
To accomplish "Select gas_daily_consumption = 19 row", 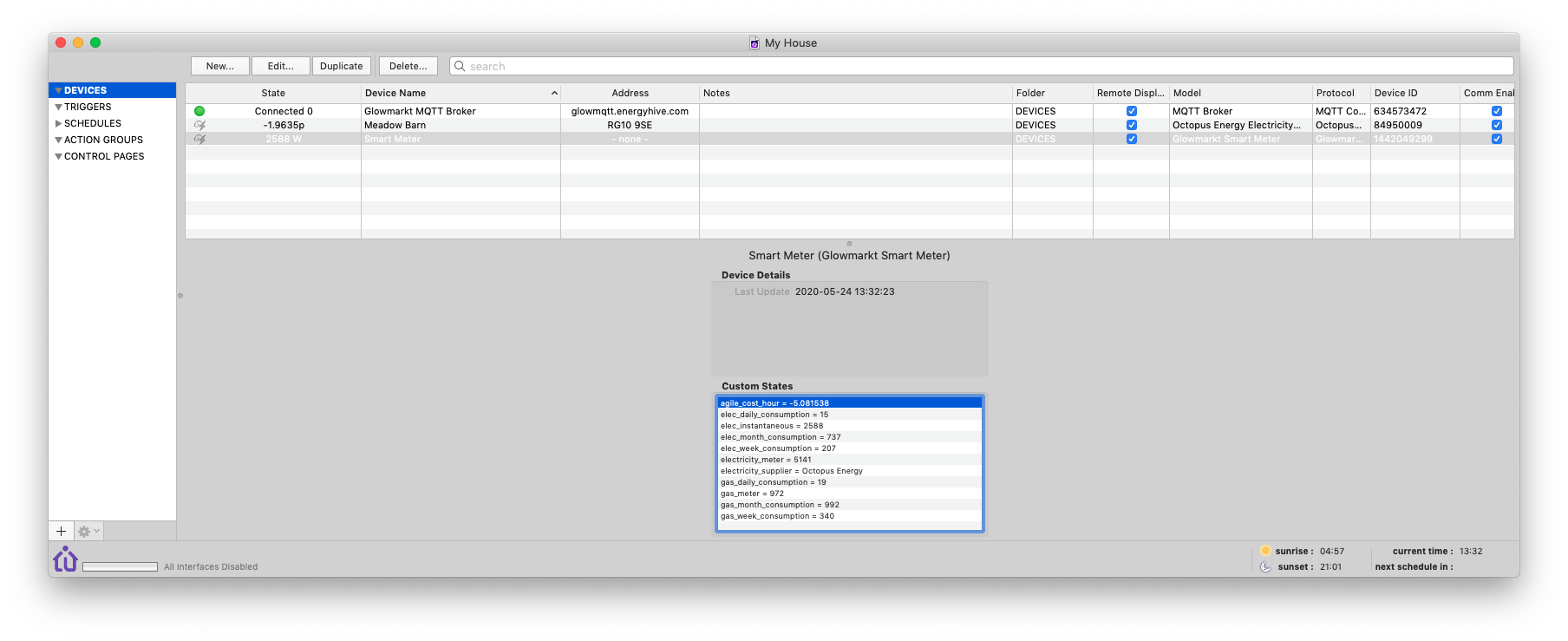I will coord(850,482).
